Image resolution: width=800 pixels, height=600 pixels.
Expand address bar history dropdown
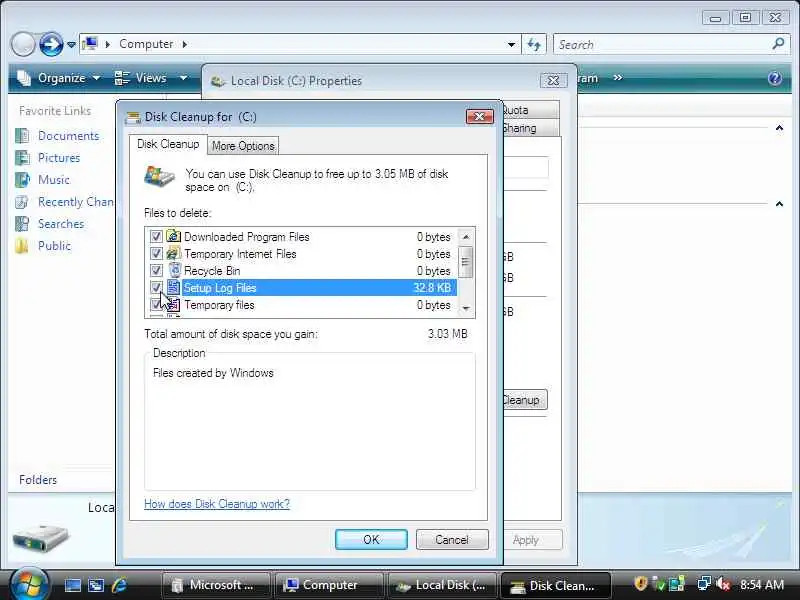point(511,44)
